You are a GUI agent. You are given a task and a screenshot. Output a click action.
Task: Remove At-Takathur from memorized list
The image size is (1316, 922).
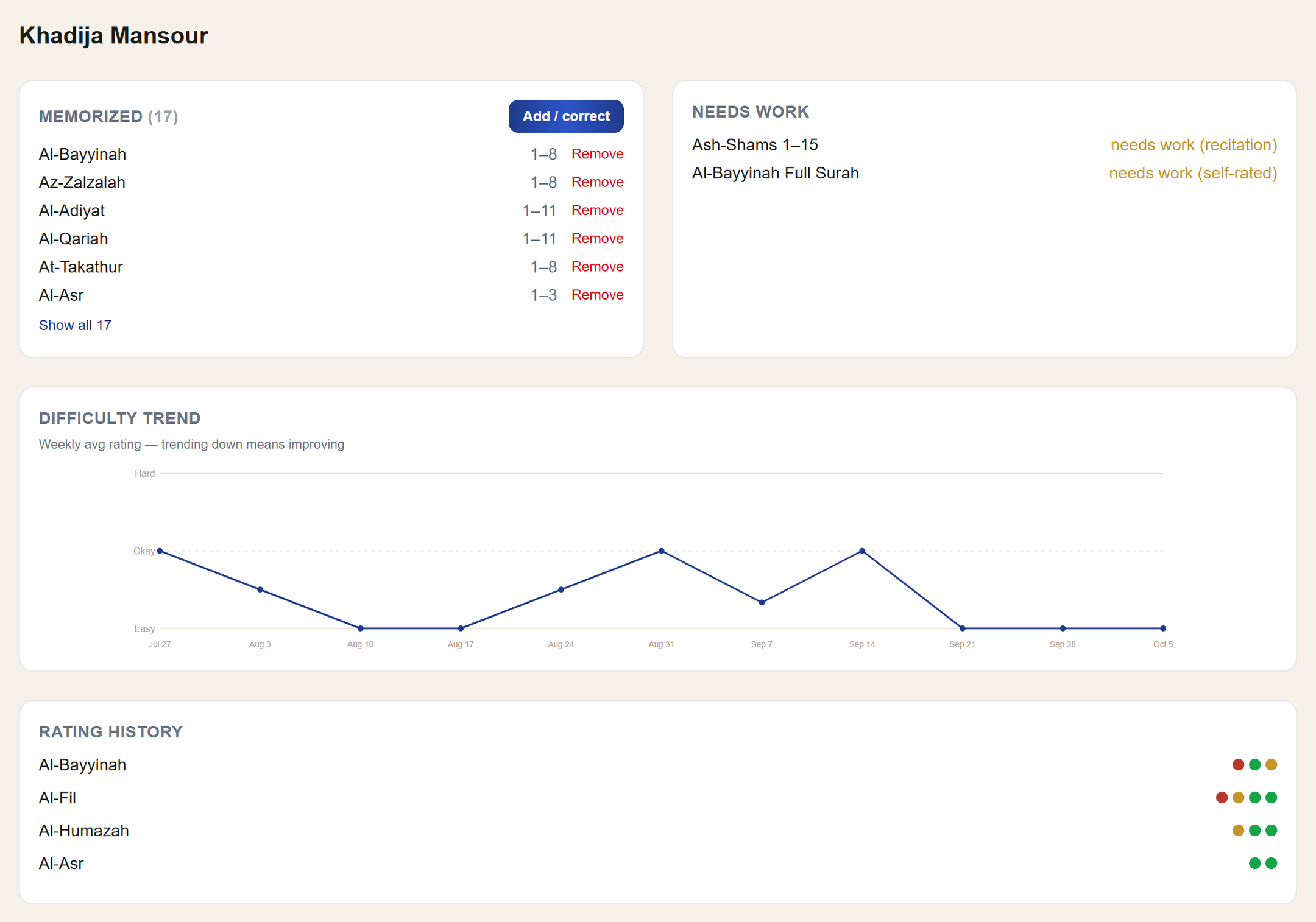[597, 267]
